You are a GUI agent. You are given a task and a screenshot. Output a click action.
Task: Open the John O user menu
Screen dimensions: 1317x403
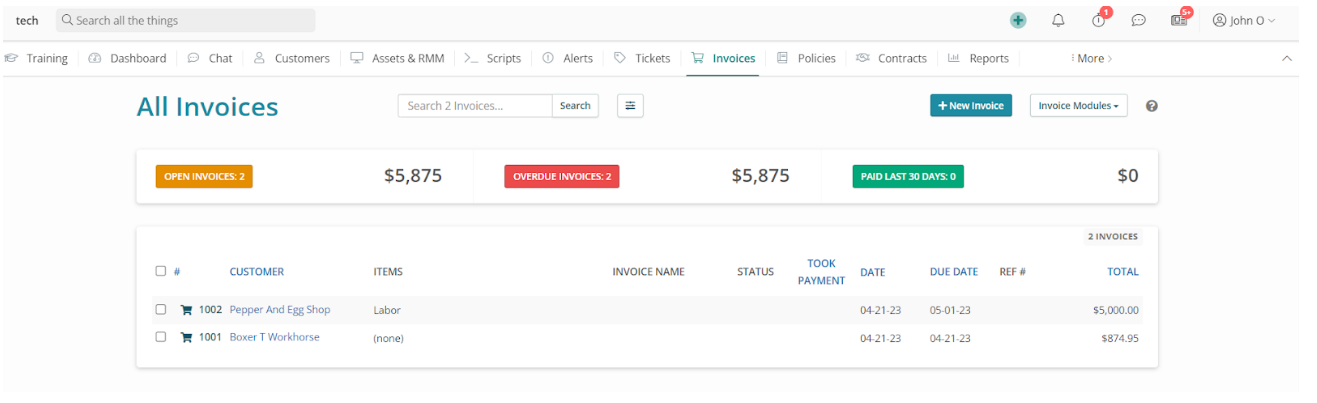(1243, 20)
